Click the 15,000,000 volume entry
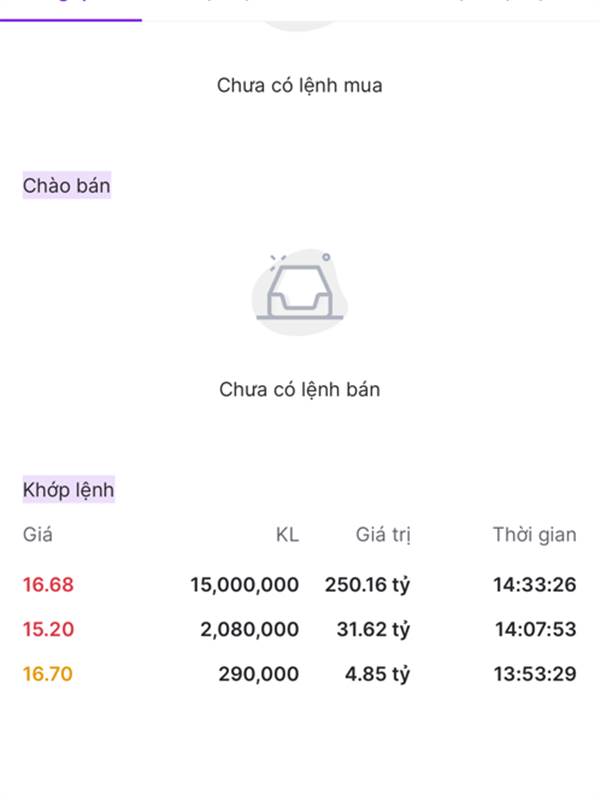The image size is (600, 800). tap(245, 585)
